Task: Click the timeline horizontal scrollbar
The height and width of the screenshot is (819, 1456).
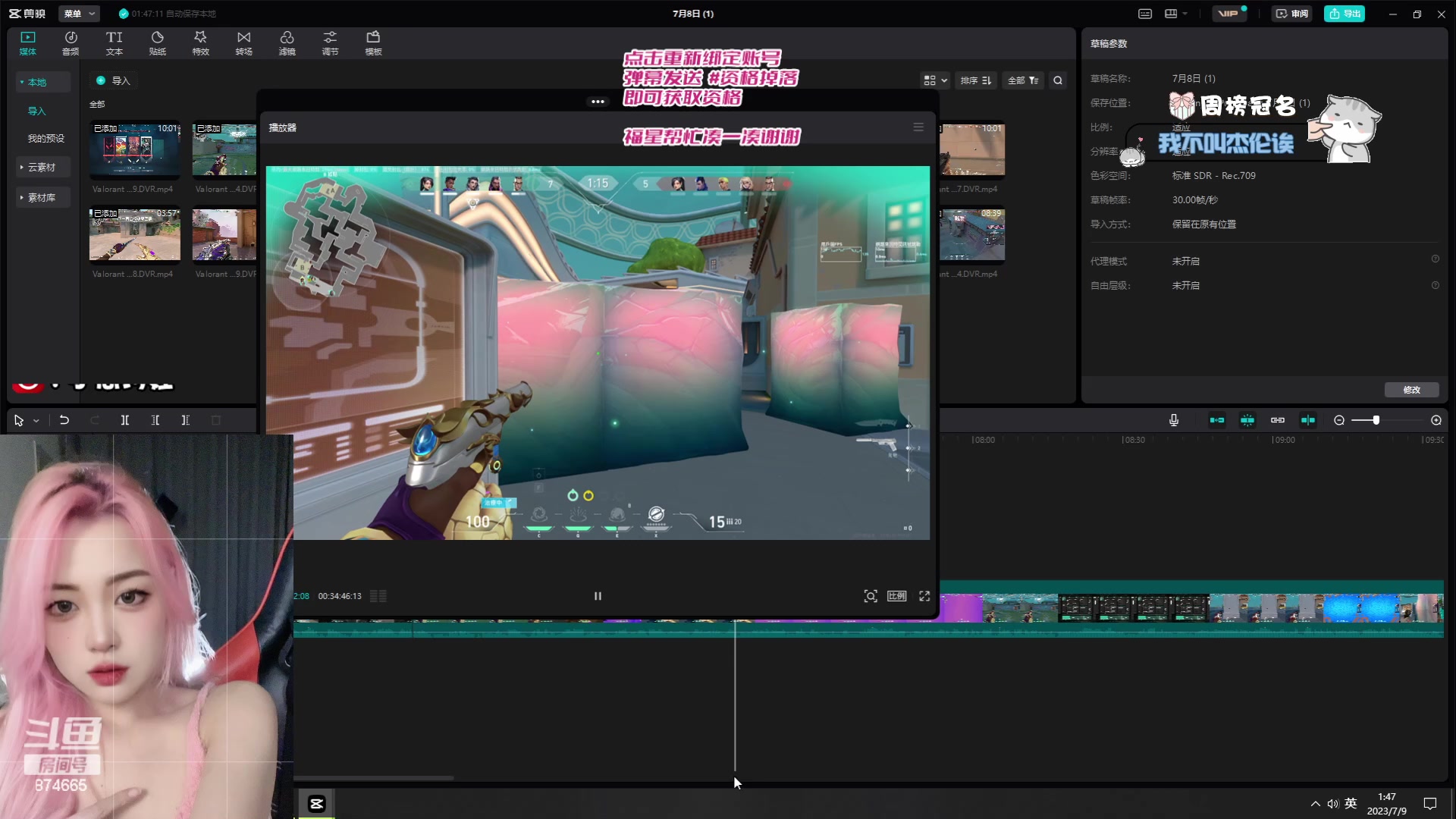Action: point(374,778)
